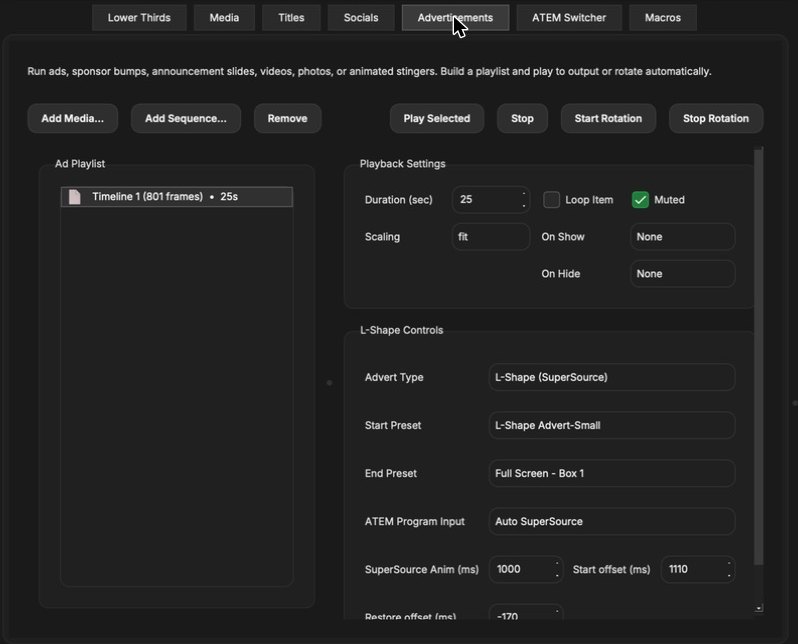Open the On Show dropdown
The height and width of the screenshot is (644, 798).
tap(682, 237)
